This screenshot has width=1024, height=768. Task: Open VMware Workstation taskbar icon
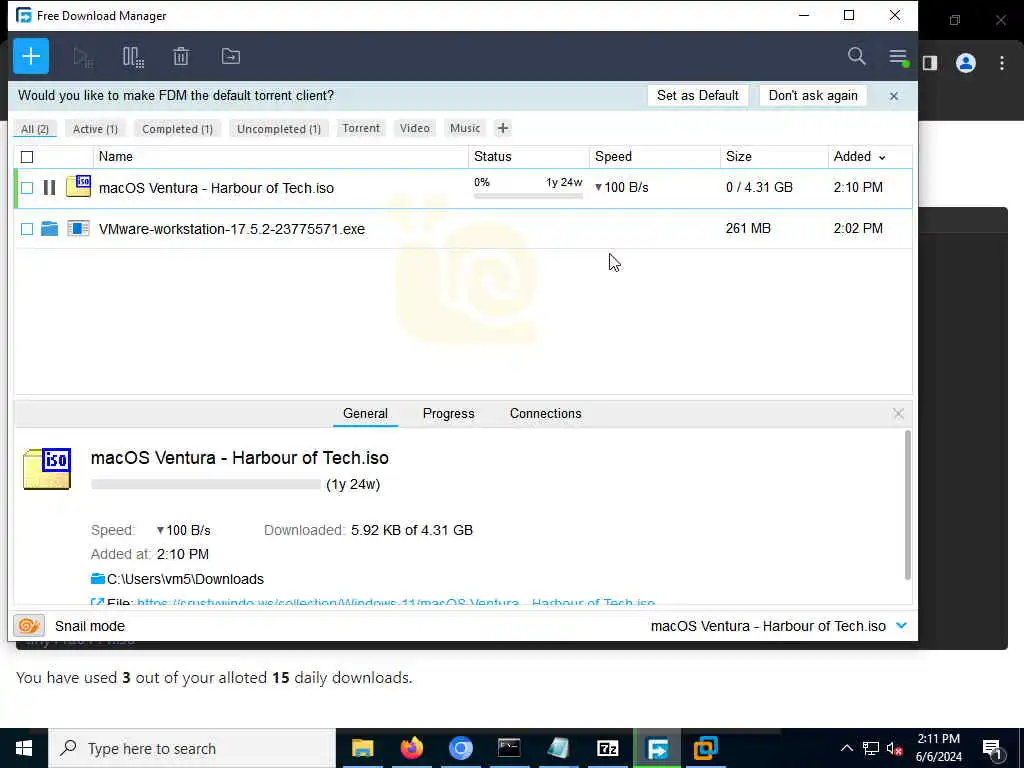coord(705,748)
